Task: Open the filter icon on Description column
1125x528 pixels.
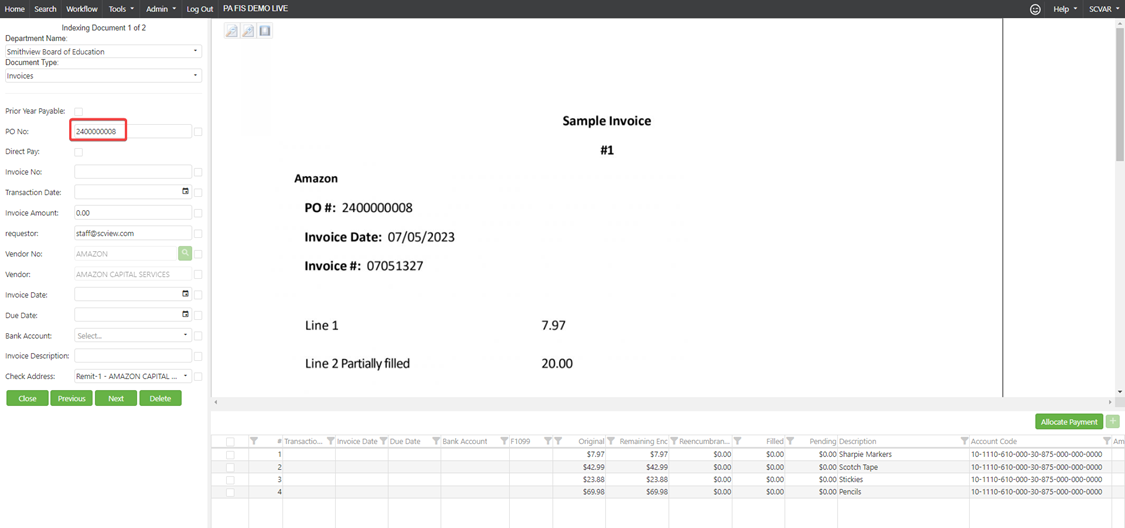Action: [x=964, y=441]
